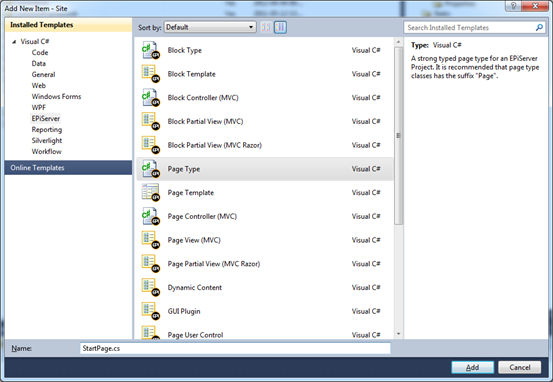Switch to small icons view

click(x=266, y=27)
